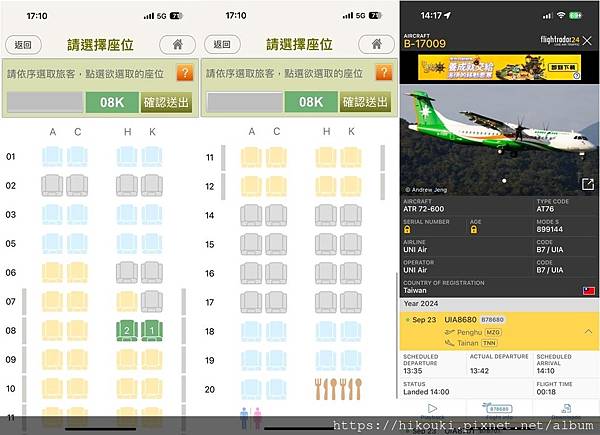The width and height of the screenshot is (600, 435).
Task: Collapse the Sep 23 UIA8680 flight chevron
Action: tap(588, 332)
